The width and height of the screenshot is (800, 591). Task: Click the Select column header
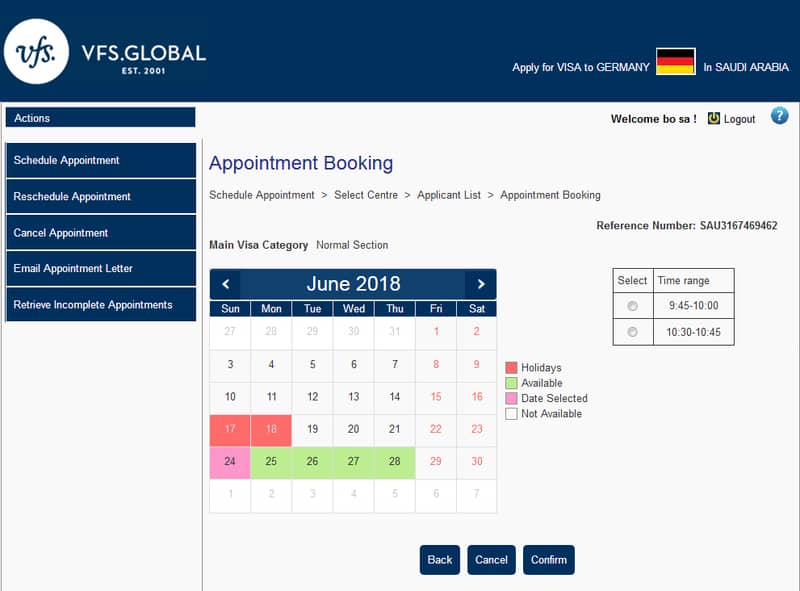point(633,281)
